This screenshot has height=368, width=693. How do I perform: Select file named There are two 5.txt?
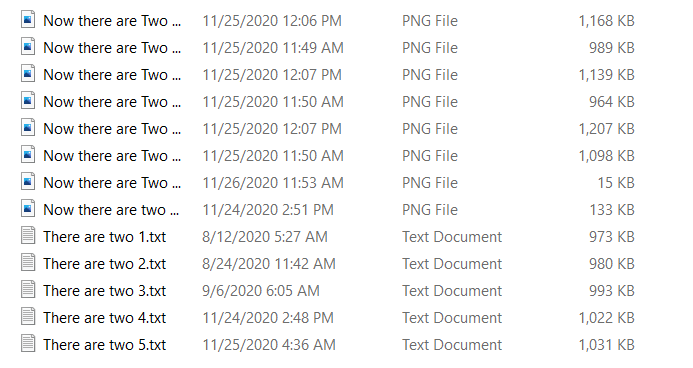tap(104, 345)
